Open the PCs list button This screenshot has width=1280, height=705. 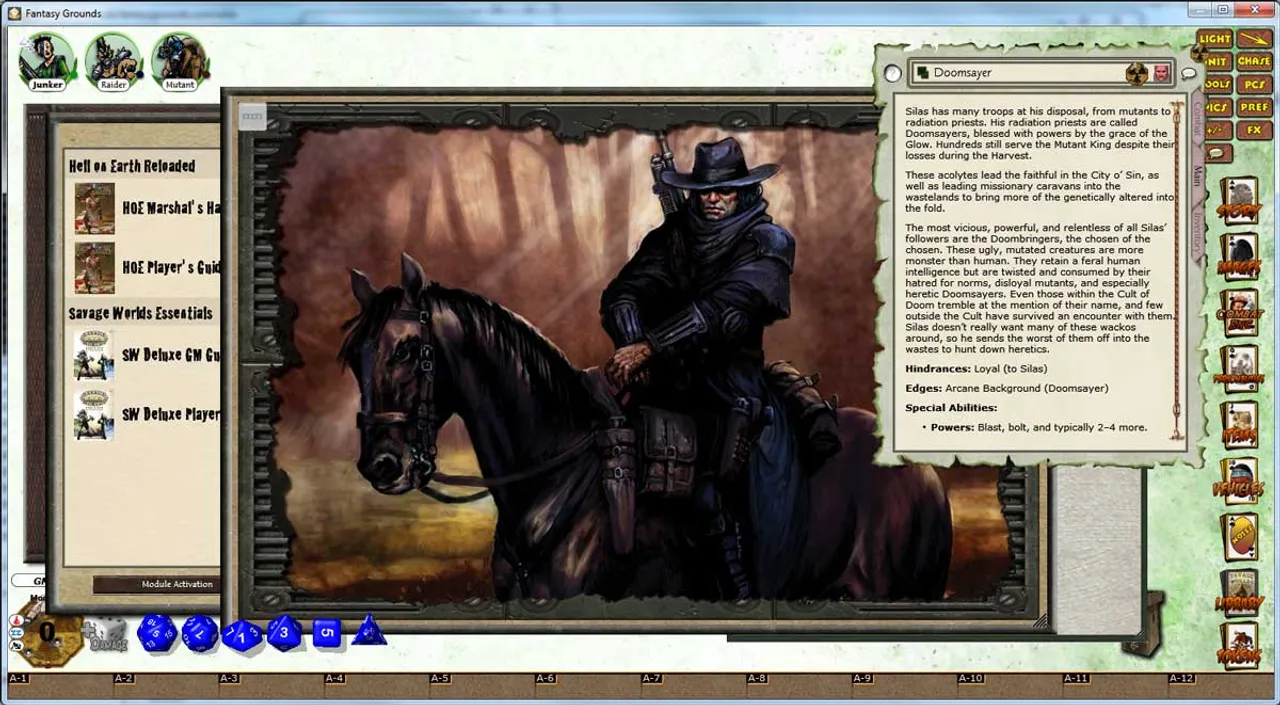coord(1254,85)
